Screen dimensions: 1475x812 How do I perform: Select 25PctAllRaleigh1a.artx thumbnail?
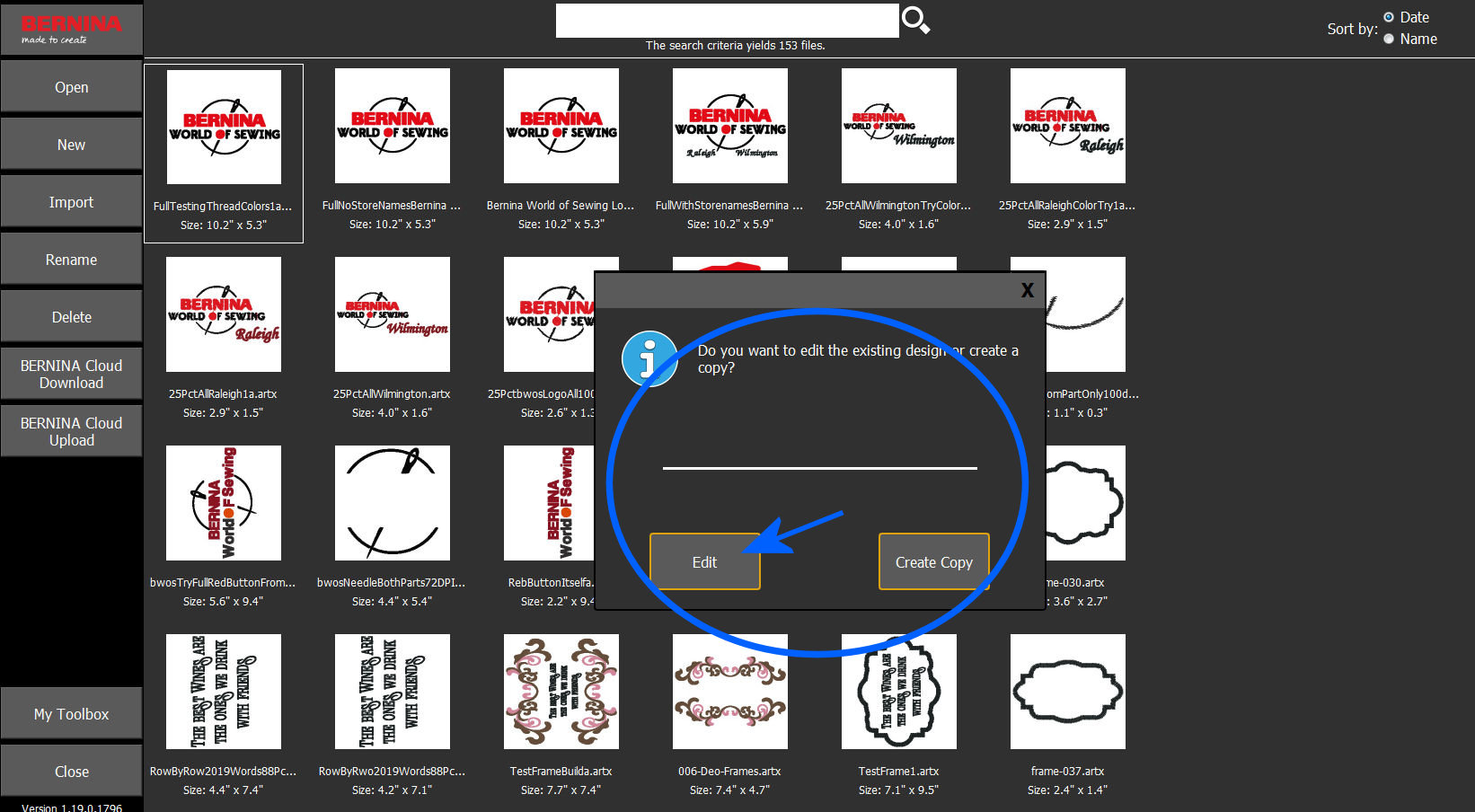pos(224,314)
